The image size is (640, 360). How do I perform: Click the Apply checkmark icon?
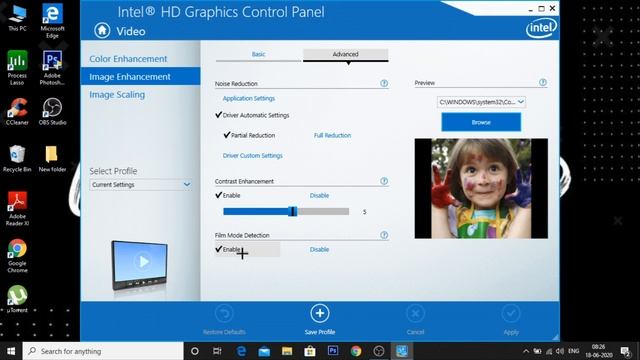click(x=511, y=313)
